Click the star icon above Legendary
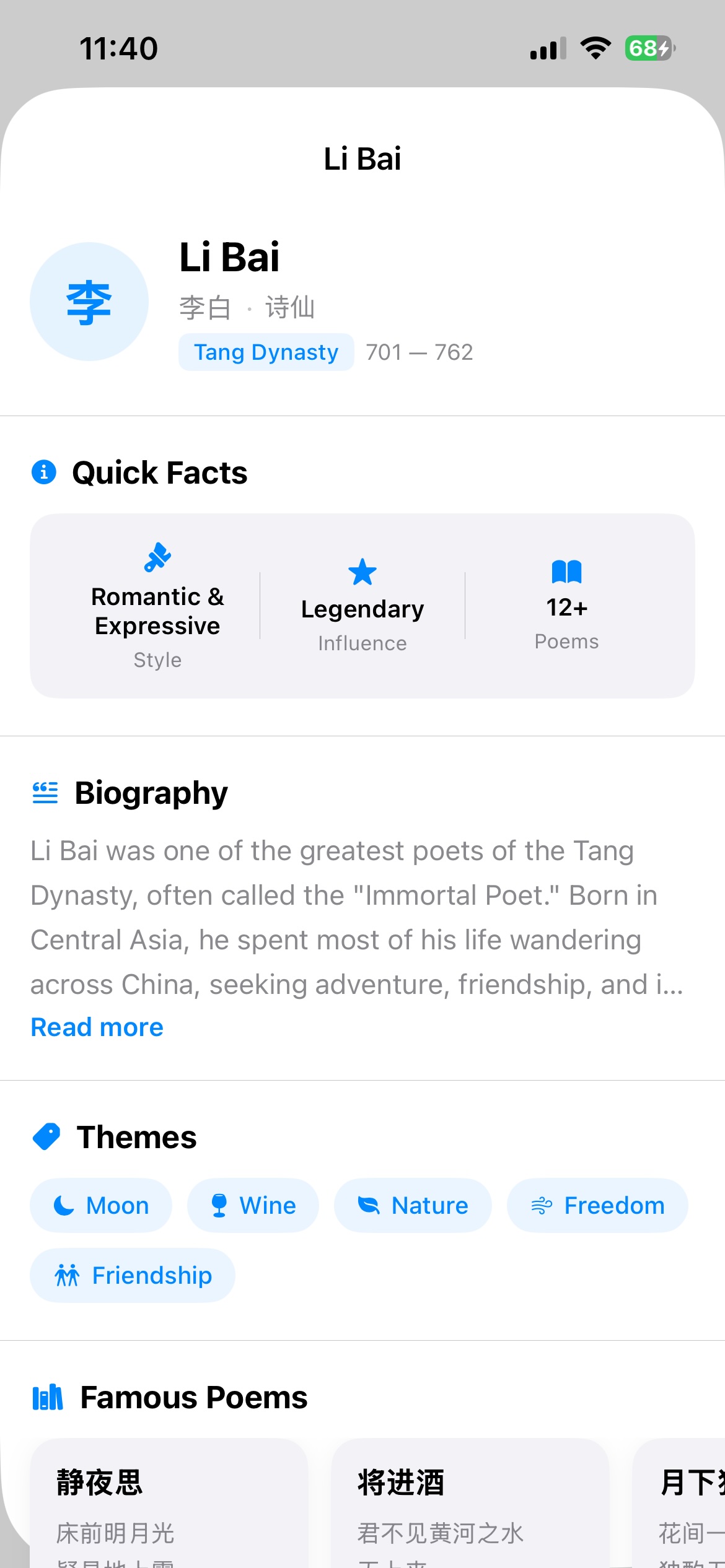Screen dimensions: 725x1568 (362, 573)
